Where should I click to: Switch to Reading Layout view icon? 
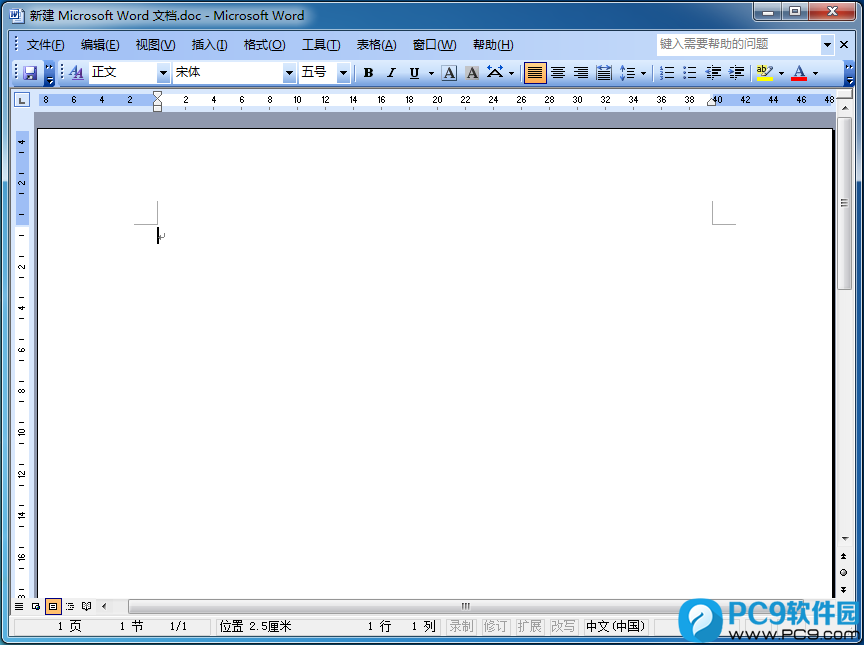(x=87, y=606)
